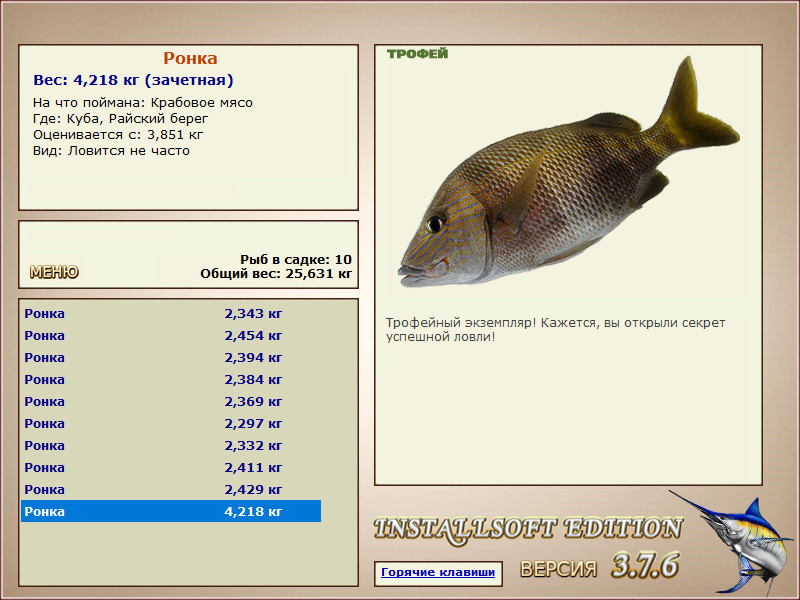Image resolution: width=800 pixels, height=600 pixels.
Task: Select the Ронка 2,297 кг row
Action: (171, 423)
